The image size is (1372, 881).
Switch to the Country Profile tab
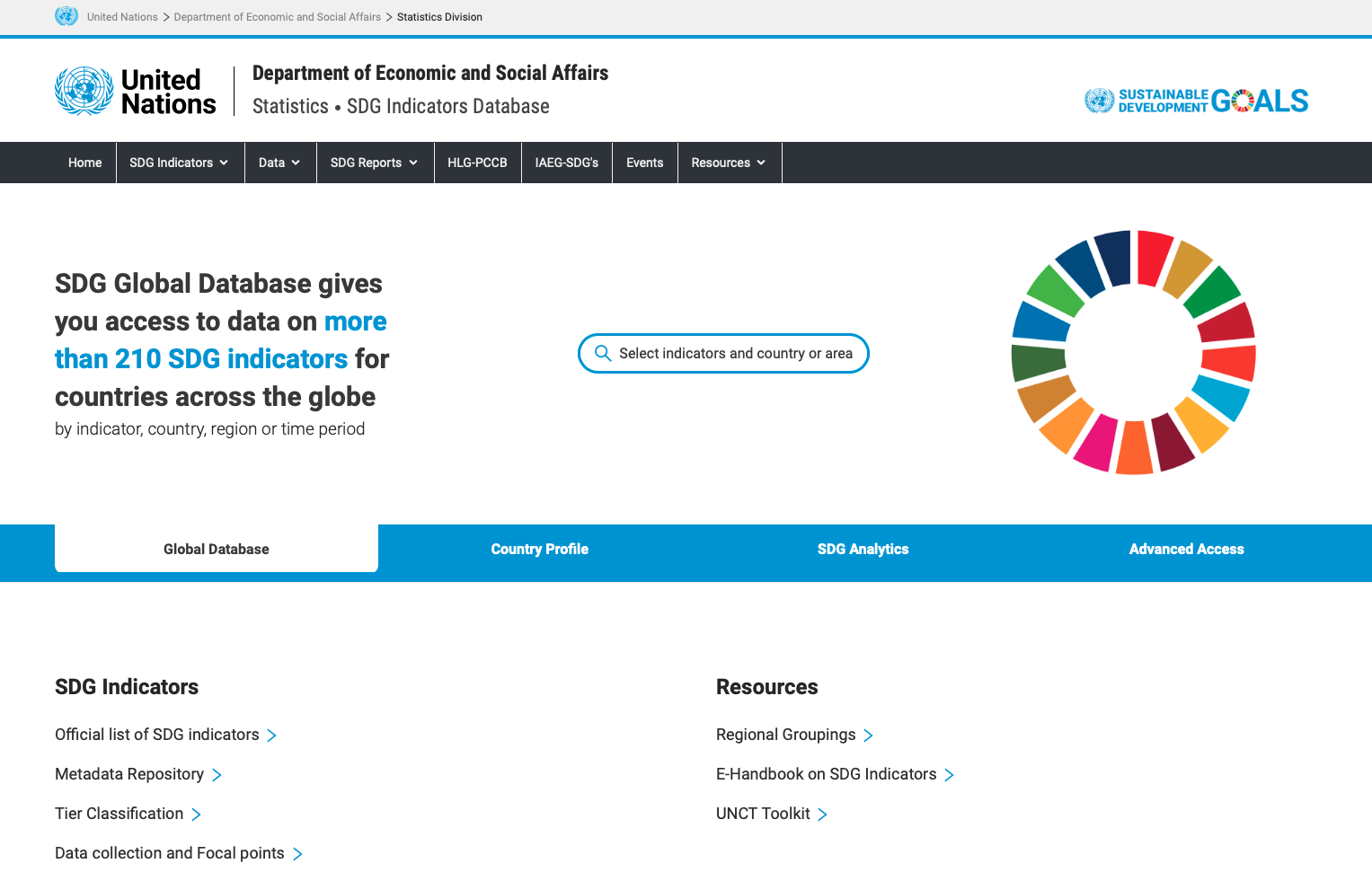pyautogui.click(x=539, y=549)
